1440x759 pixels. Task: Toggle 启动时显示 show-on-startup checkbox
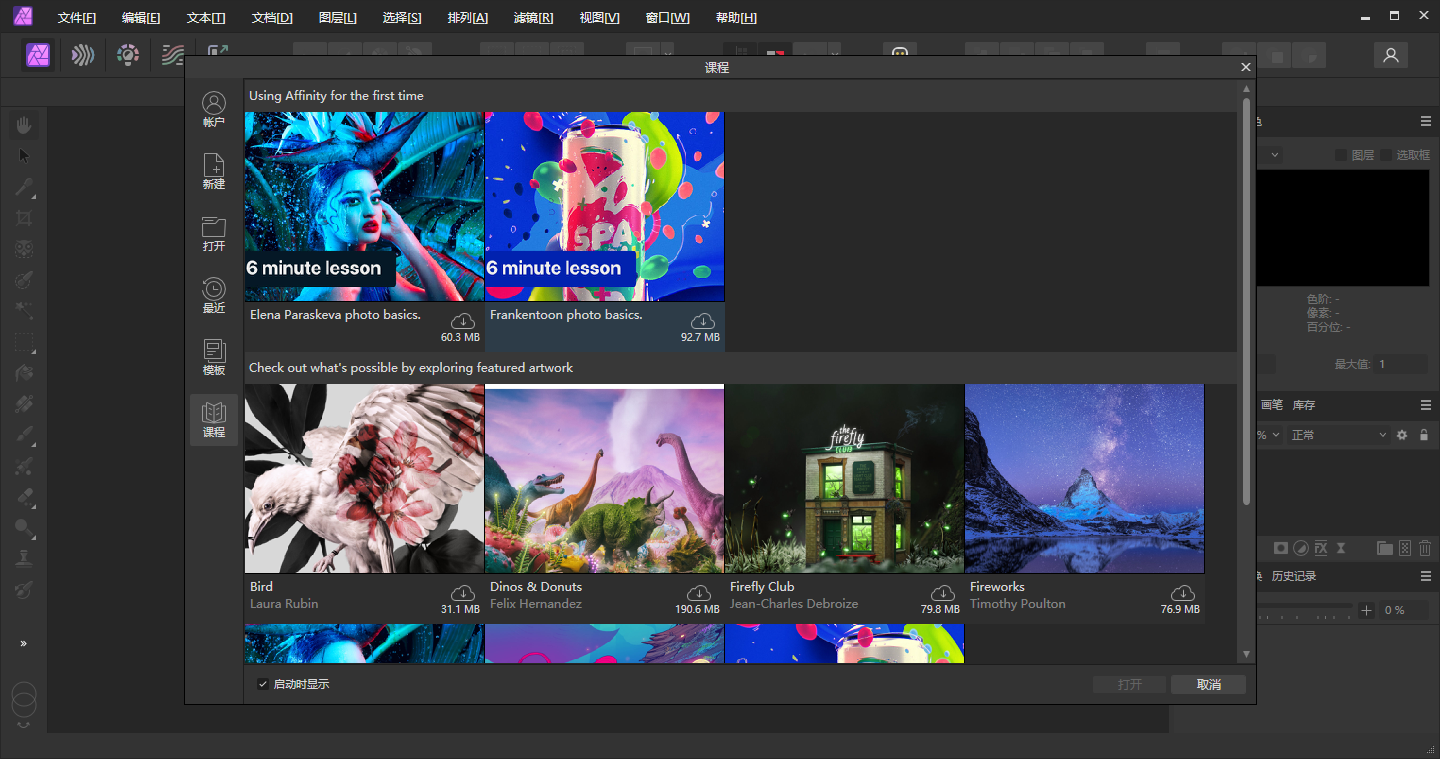coord(263,684)
